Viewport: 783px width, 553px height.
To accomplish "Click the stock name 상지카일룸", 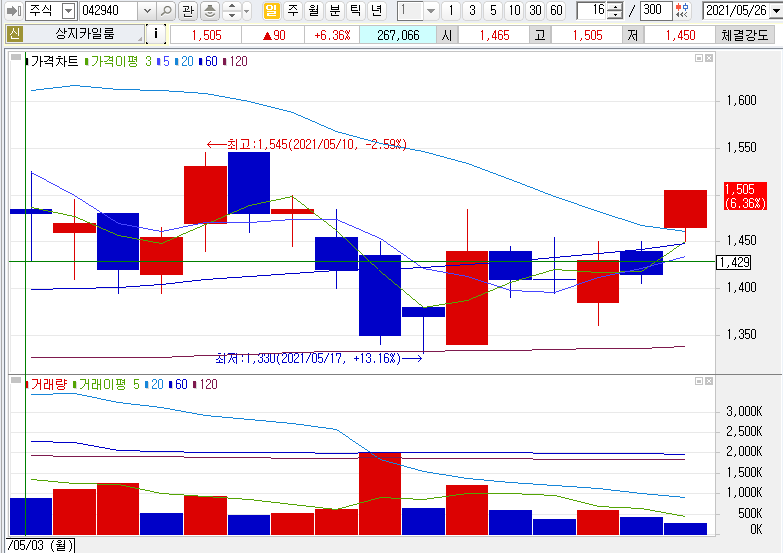I will [x=84, y=34].
